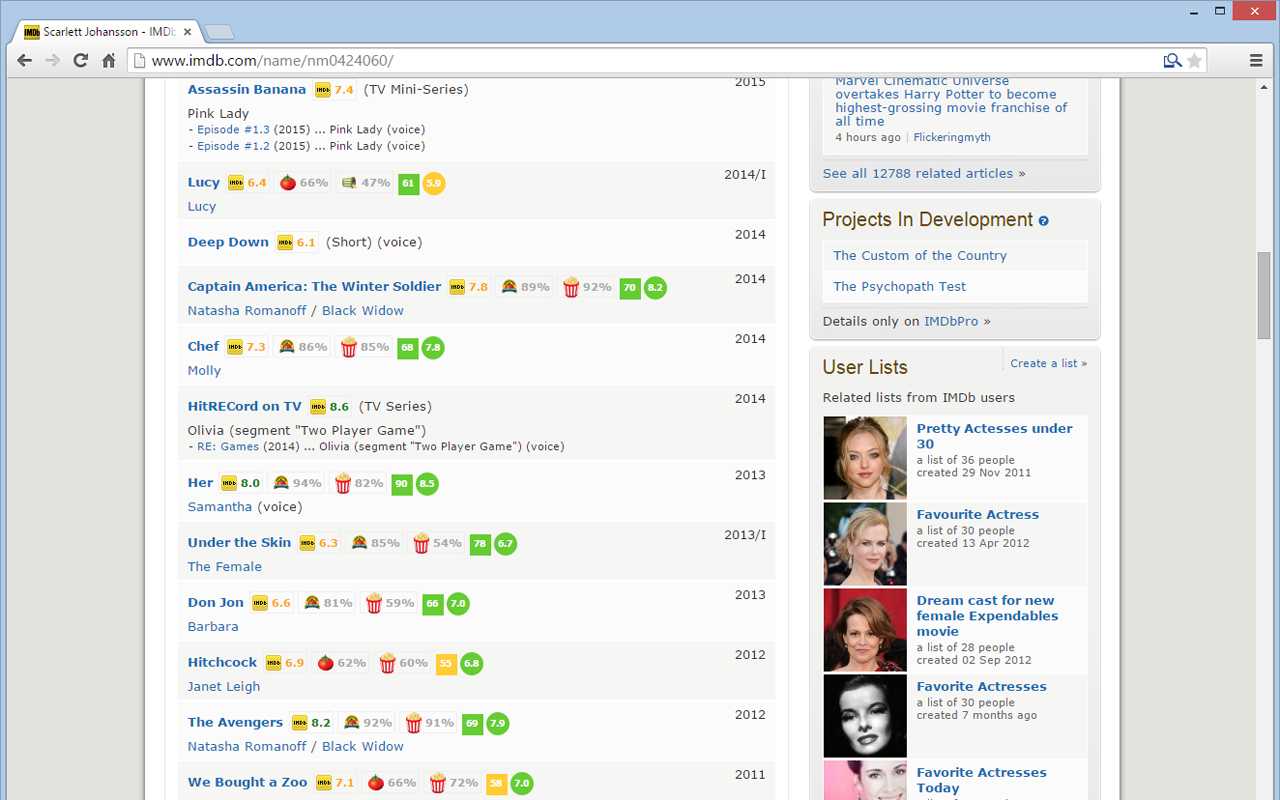Open The Psychopath Test project

click(900, 286)
